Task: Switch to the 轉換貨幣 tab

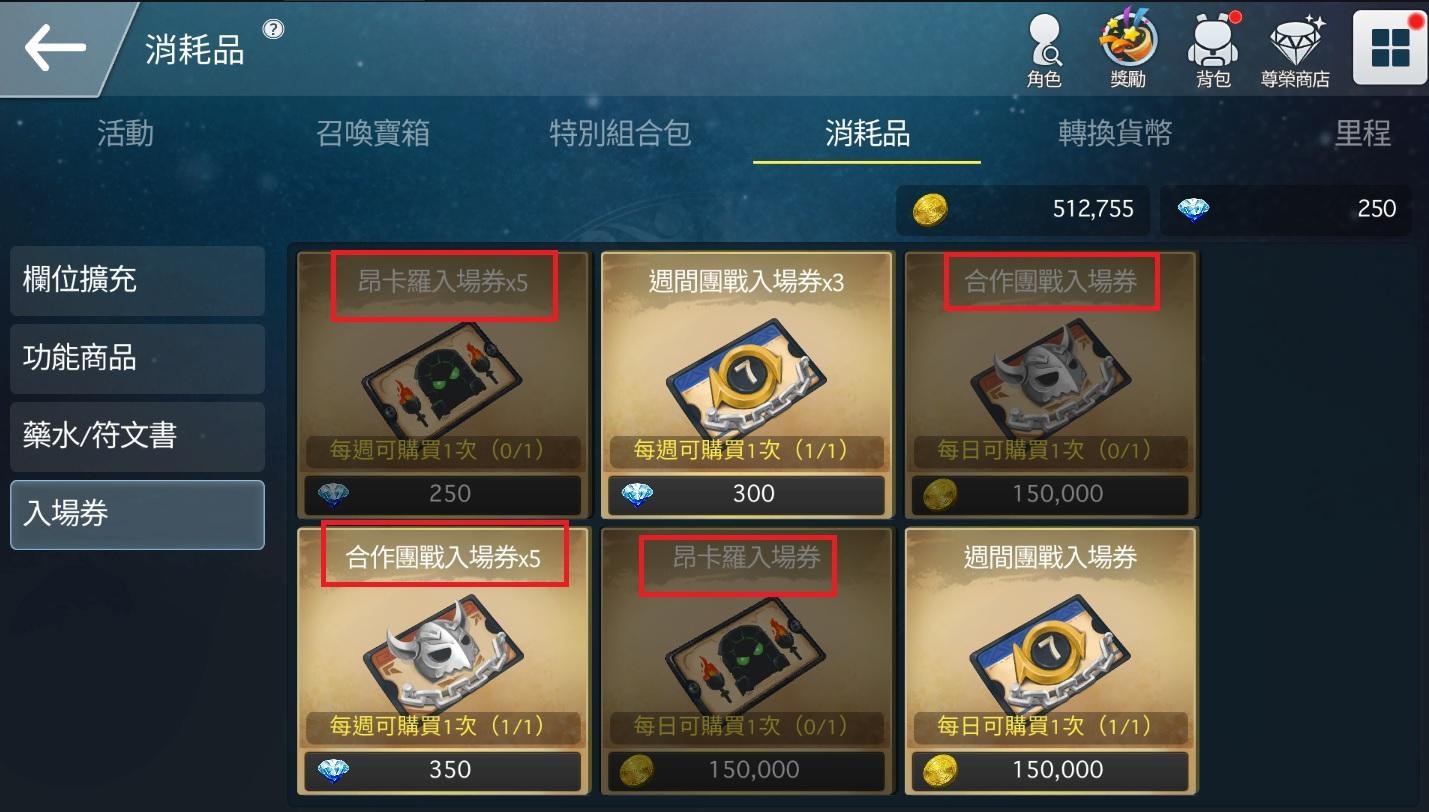Action: pyautogui.click(x=1115, y=133)
